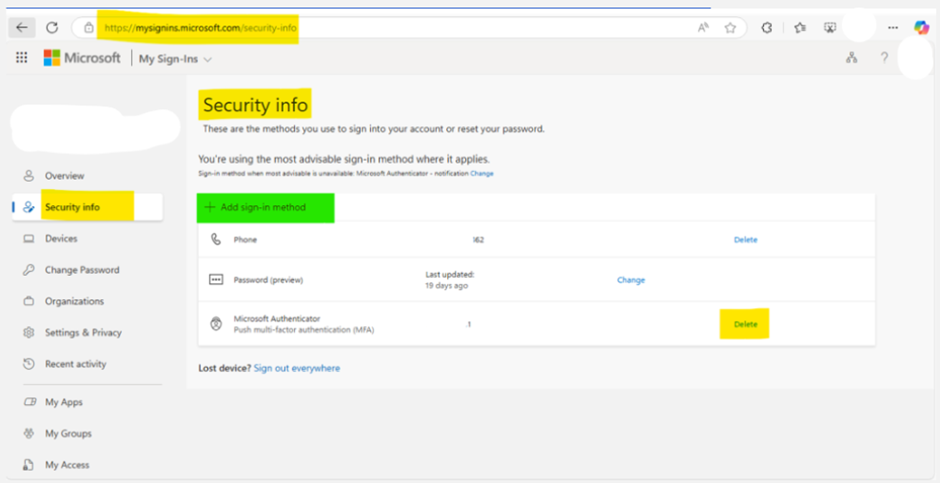940x483 pixels.
Task: Click the Organizations briefcase icon
Action: click(x=28, y=301)
